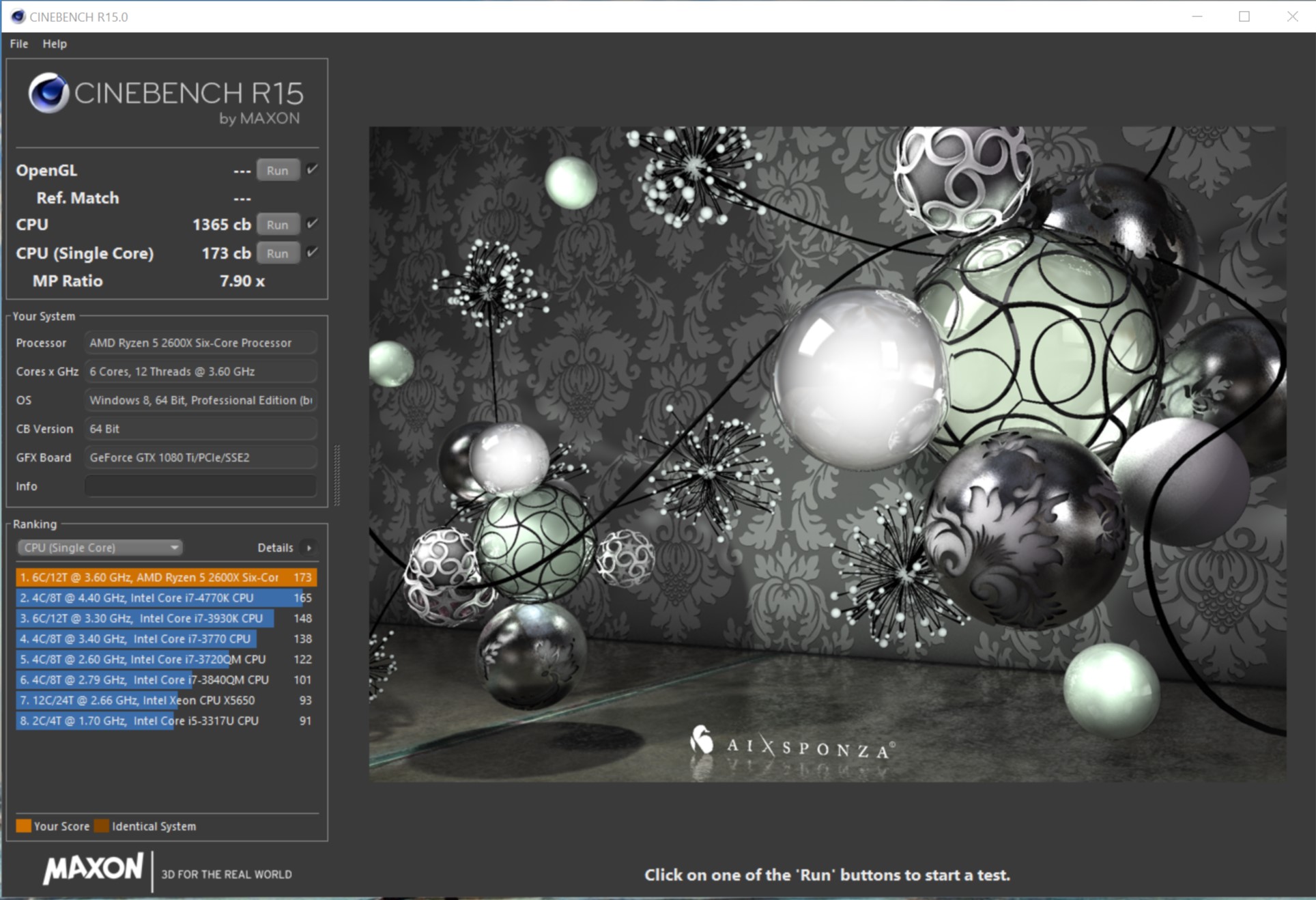Run the OpenGL benchmark
Image resolution: width=1316 pixels, height=900 pixels.
[x=277, y=171]
